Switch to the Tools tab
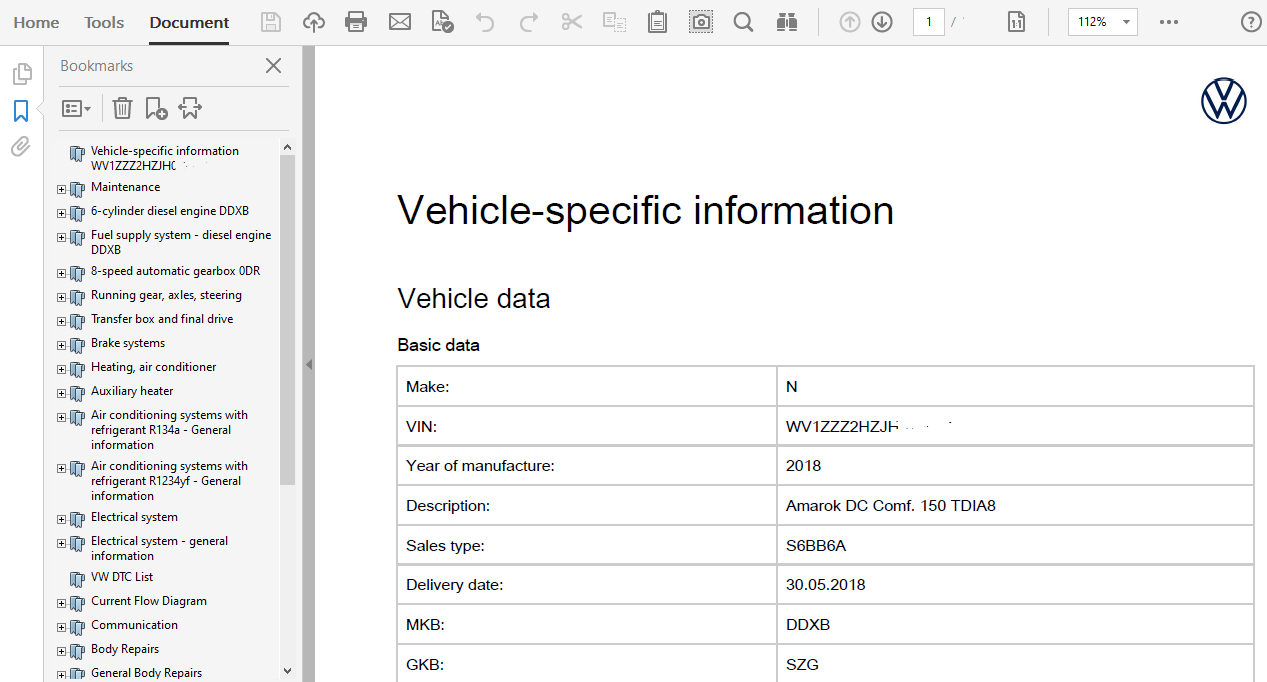The height and width of the screenshot is (682, 1267). (x=104, y=22)
